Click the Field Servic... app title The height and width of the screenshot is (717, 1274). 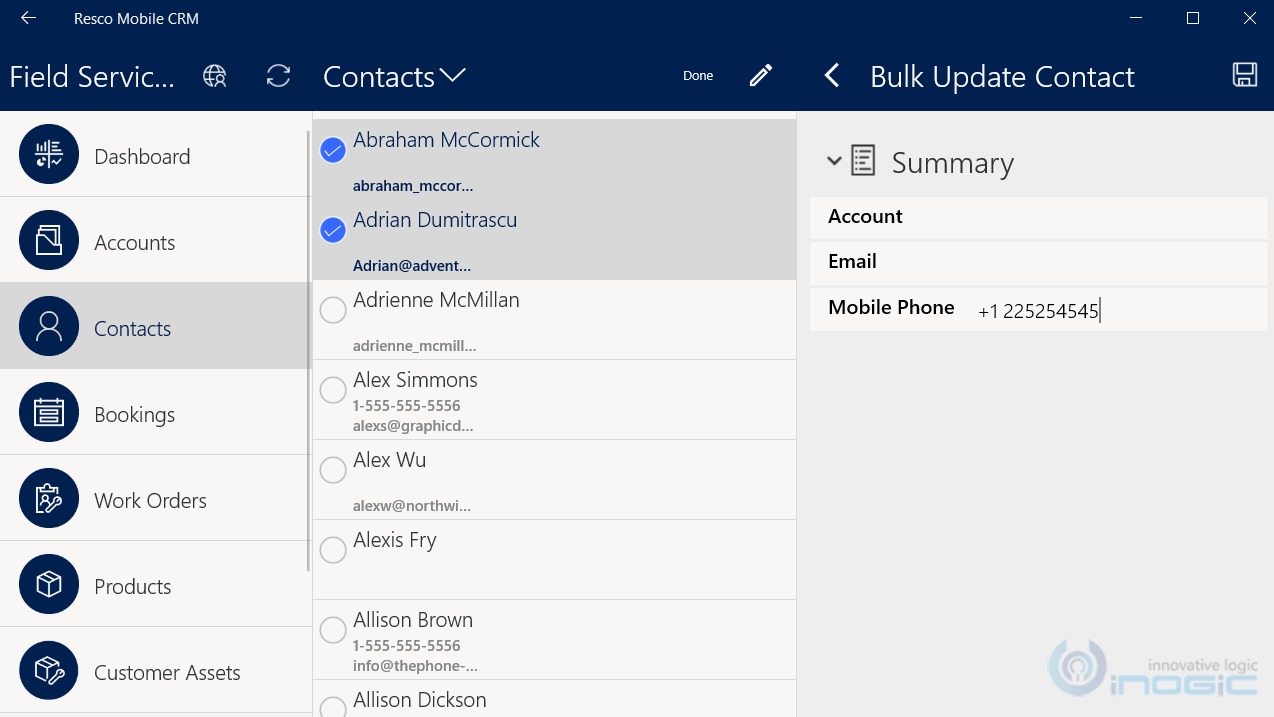[x=92, y=77]
